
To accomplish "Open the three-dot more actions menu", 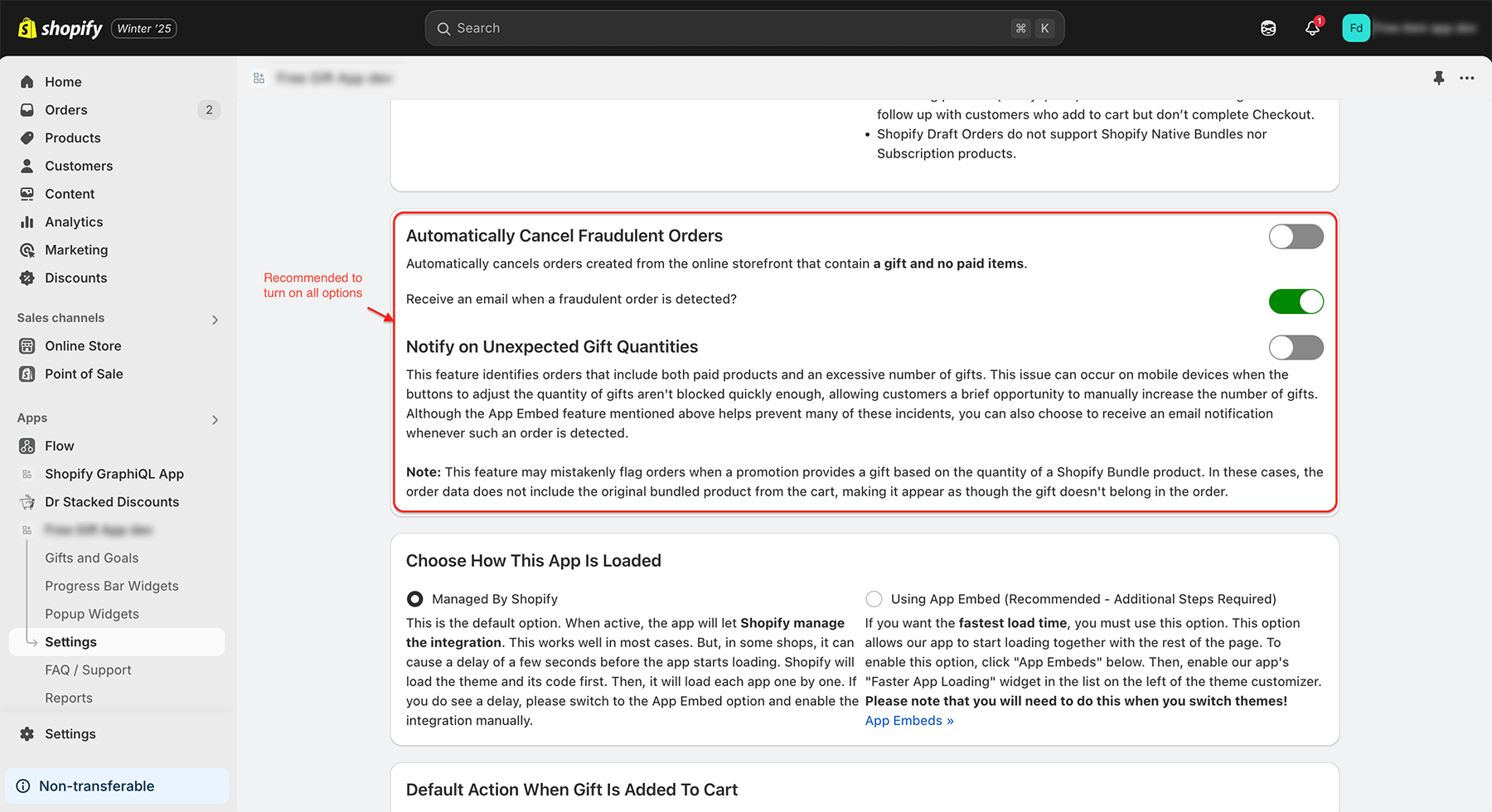I will point(1467,78).
